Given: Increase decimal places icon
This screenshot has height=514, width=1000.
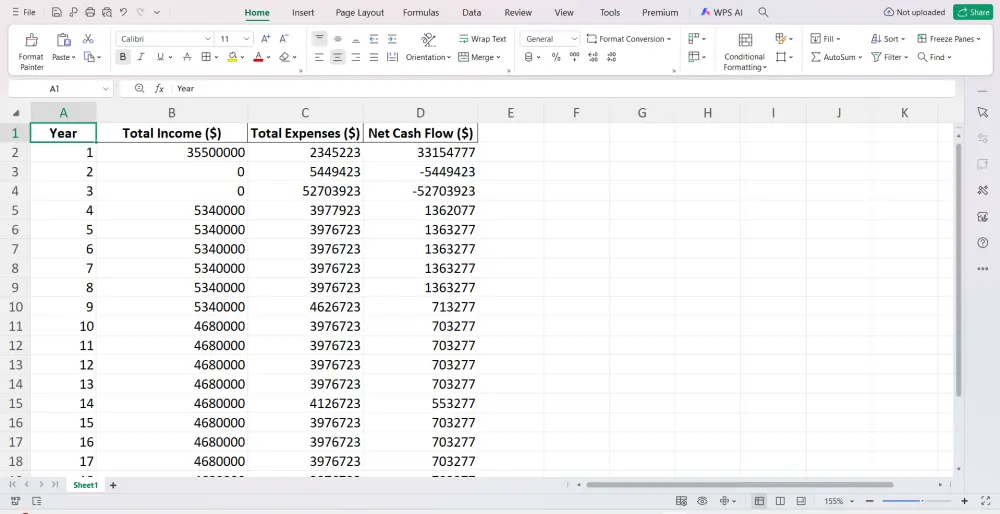Looking at the screenshot, I should 593,57.
